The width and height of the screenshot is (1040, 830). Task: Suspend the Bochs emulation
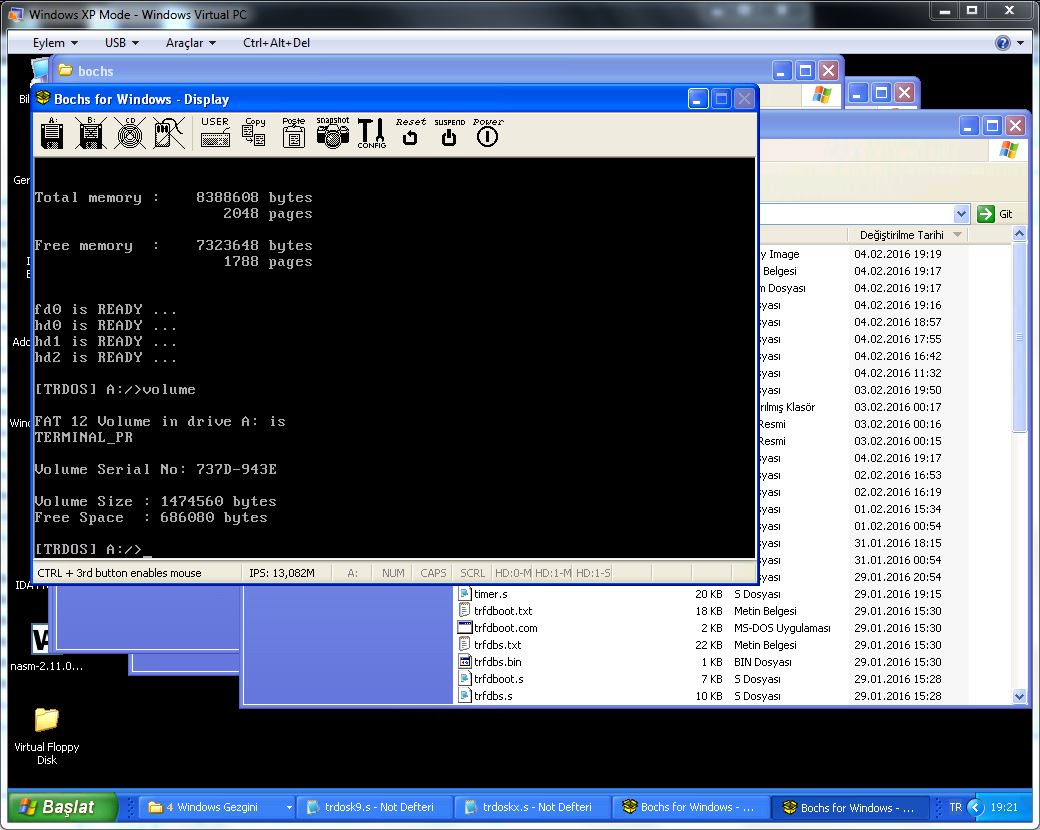click(x=449, y=131)
